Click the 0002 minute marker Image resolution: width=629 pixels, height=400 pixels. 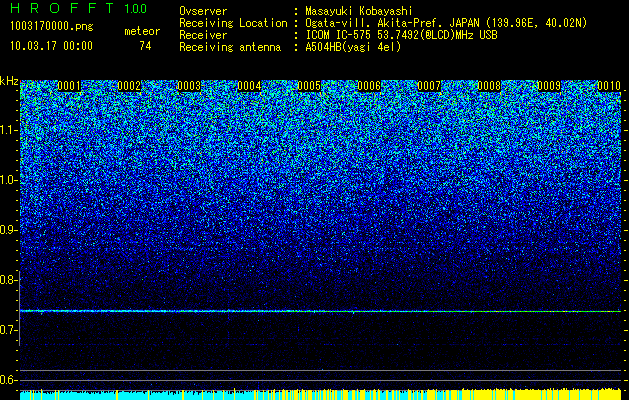[129, 86]
